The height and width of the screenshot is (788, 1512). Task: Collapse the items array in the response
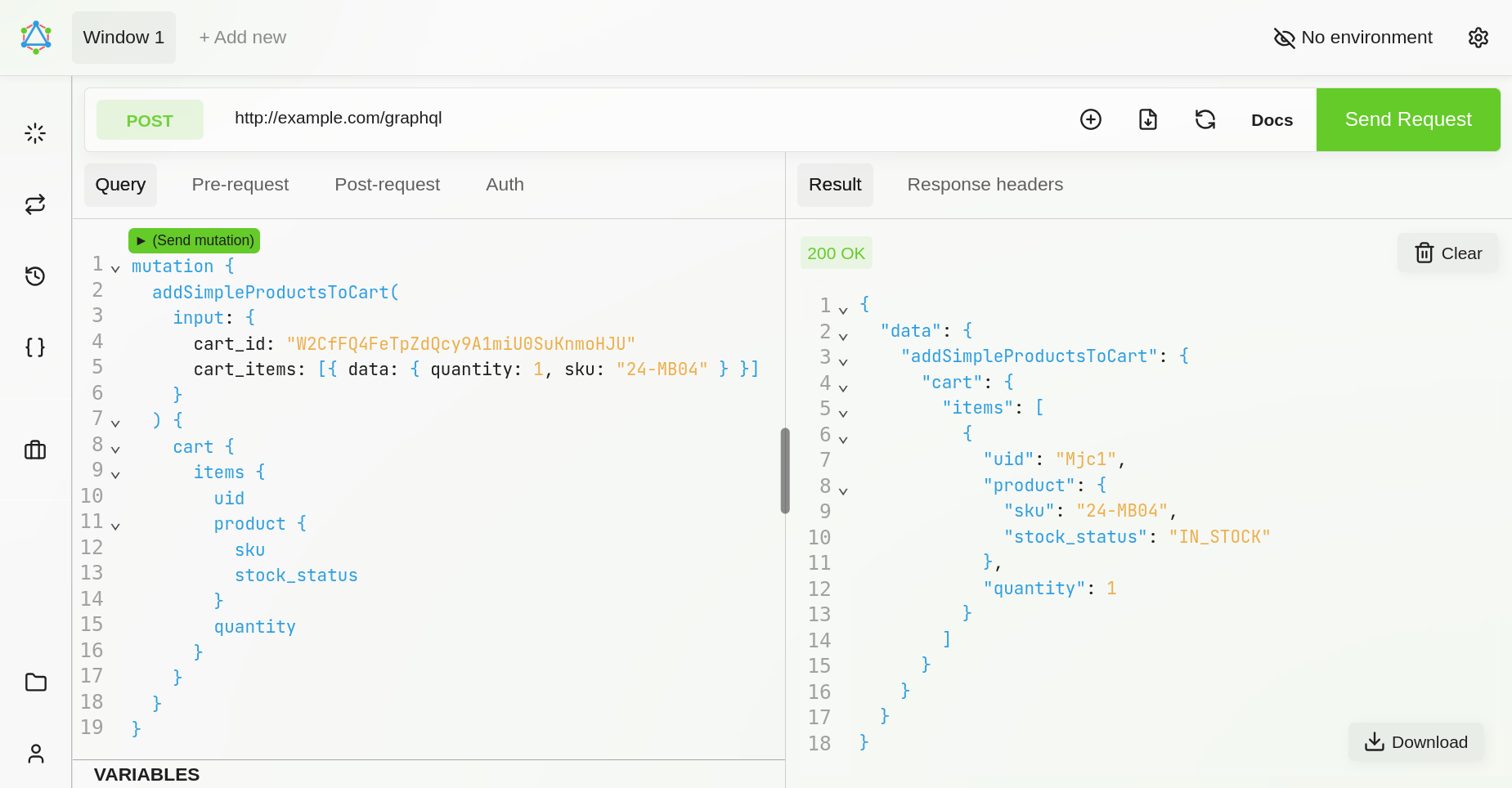point(843,413)
